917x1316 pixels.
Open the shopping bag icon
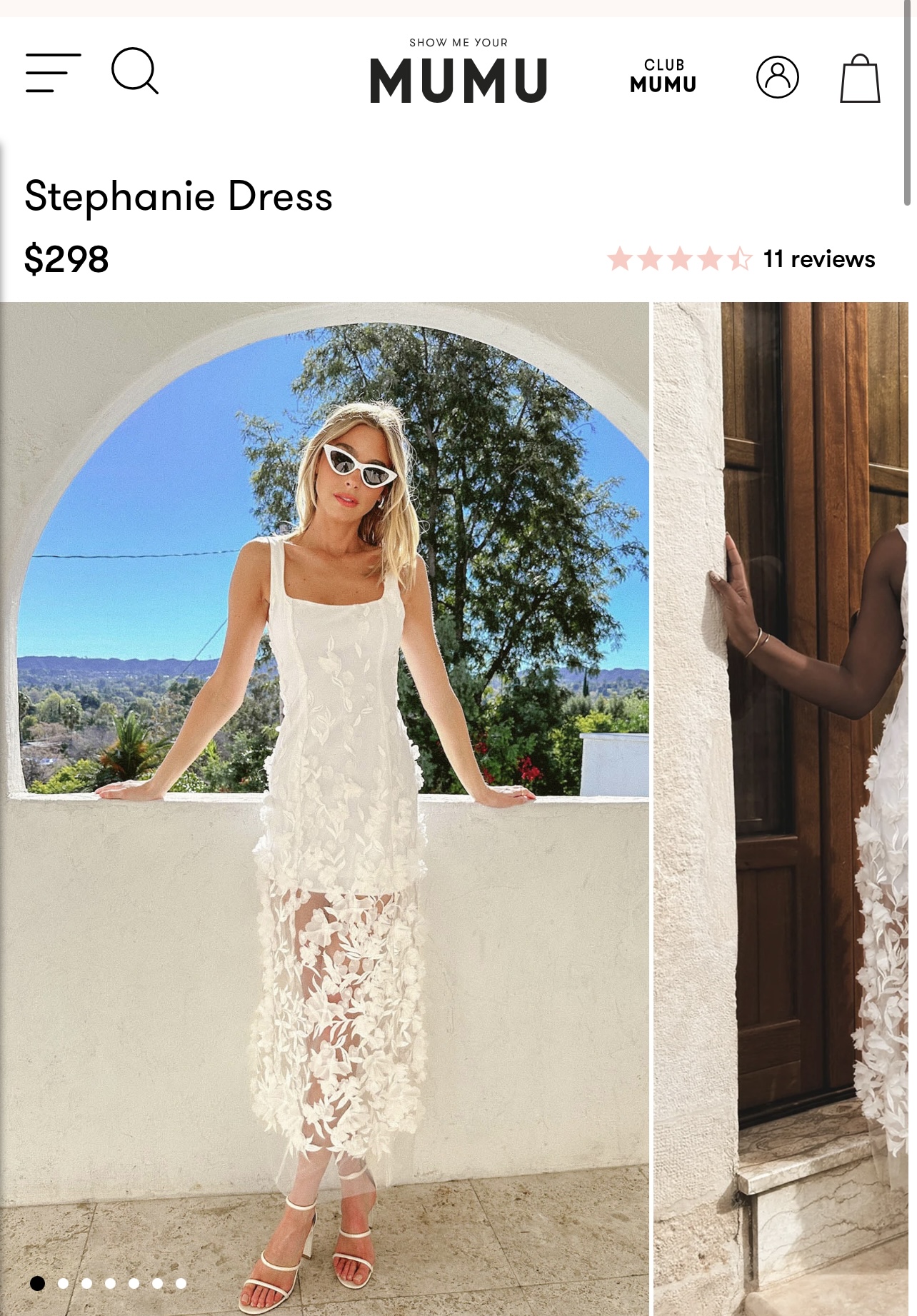(x=860, y=78)
